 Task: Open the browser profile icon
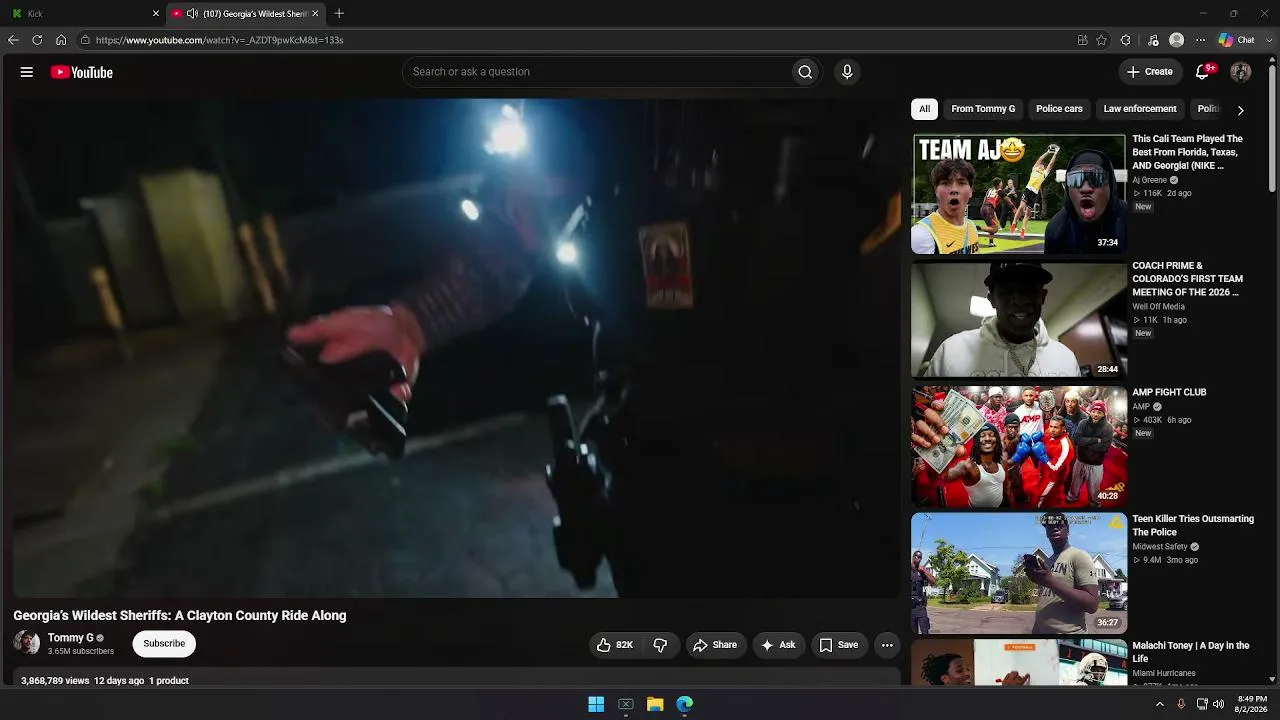[1177, 40]
